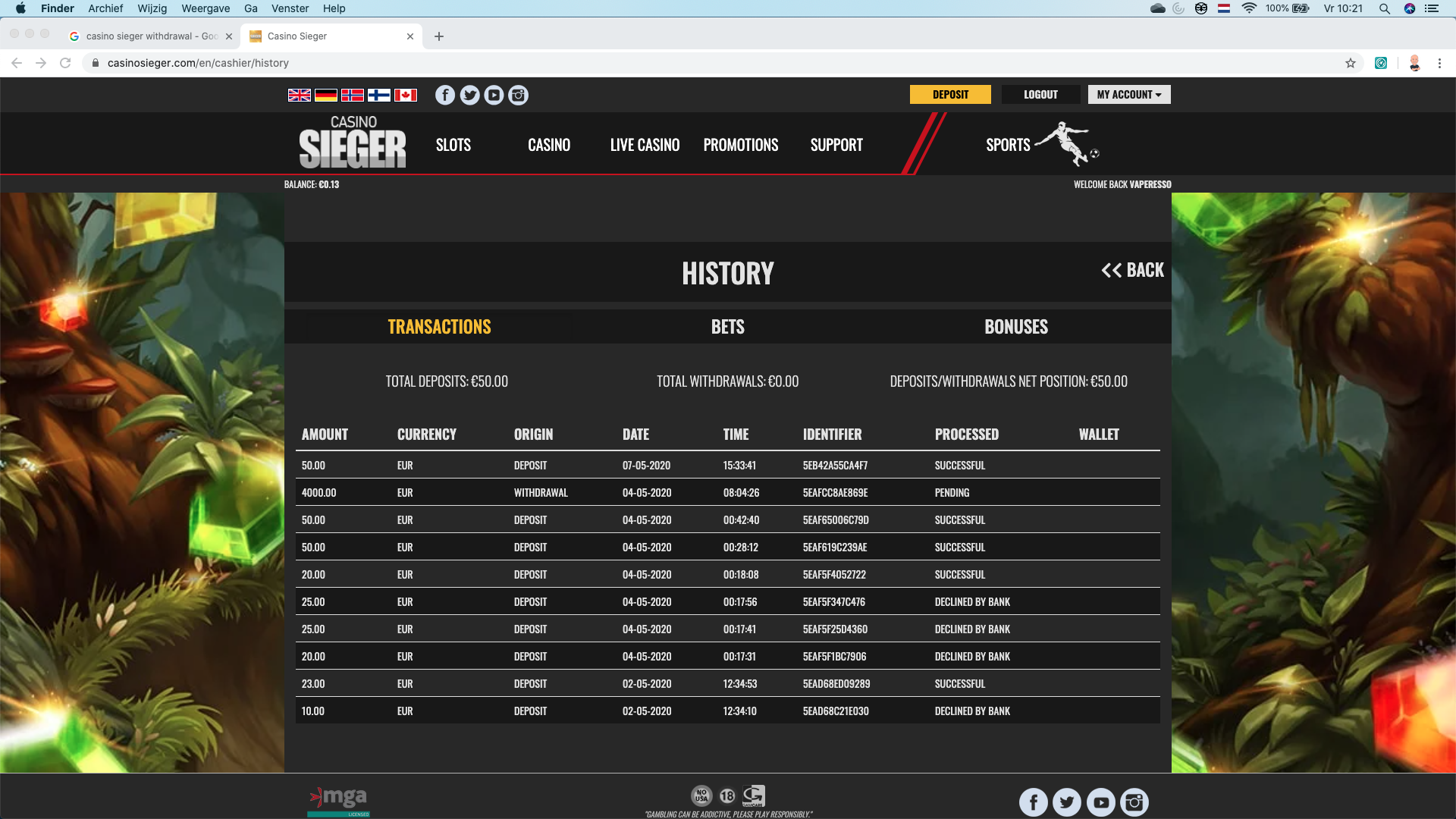The image size is (1456, 819).
Task: Switch to the Bonuses tab
Action: (1016, 327)
